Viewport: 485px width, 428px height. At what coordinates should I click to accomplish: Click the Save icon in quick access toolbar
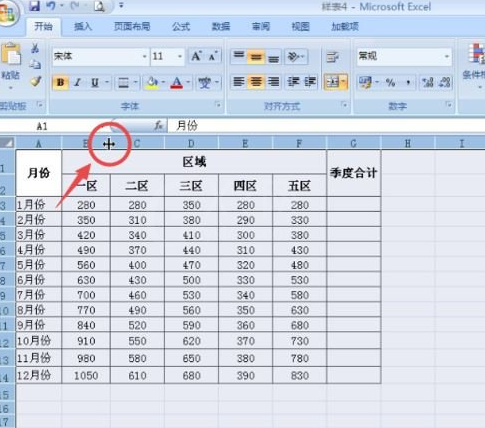click(34, 6)
